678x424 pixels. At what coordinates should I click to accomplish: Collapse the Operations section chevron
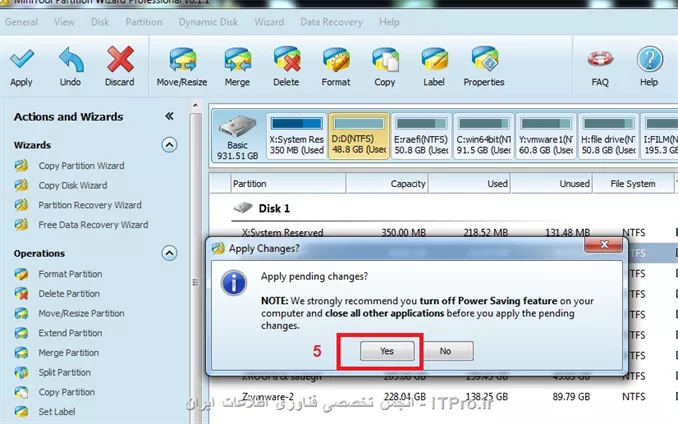[x=169, y=253]
